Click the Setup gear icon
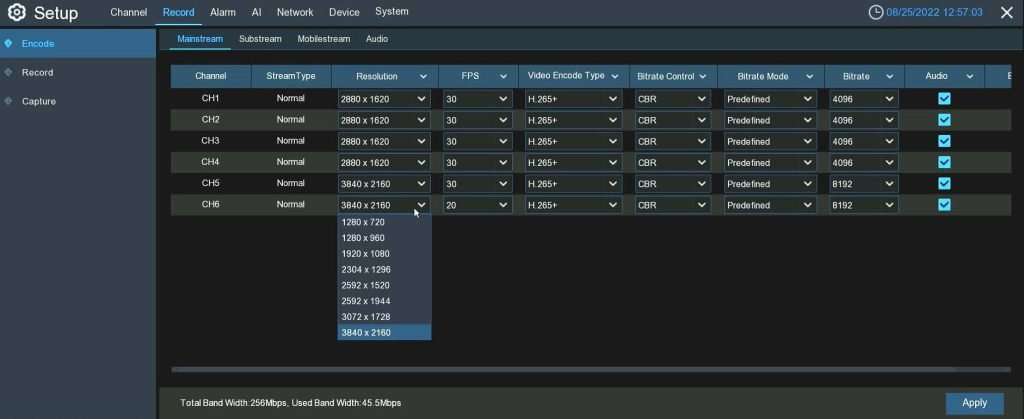 (x=16, y=12)
